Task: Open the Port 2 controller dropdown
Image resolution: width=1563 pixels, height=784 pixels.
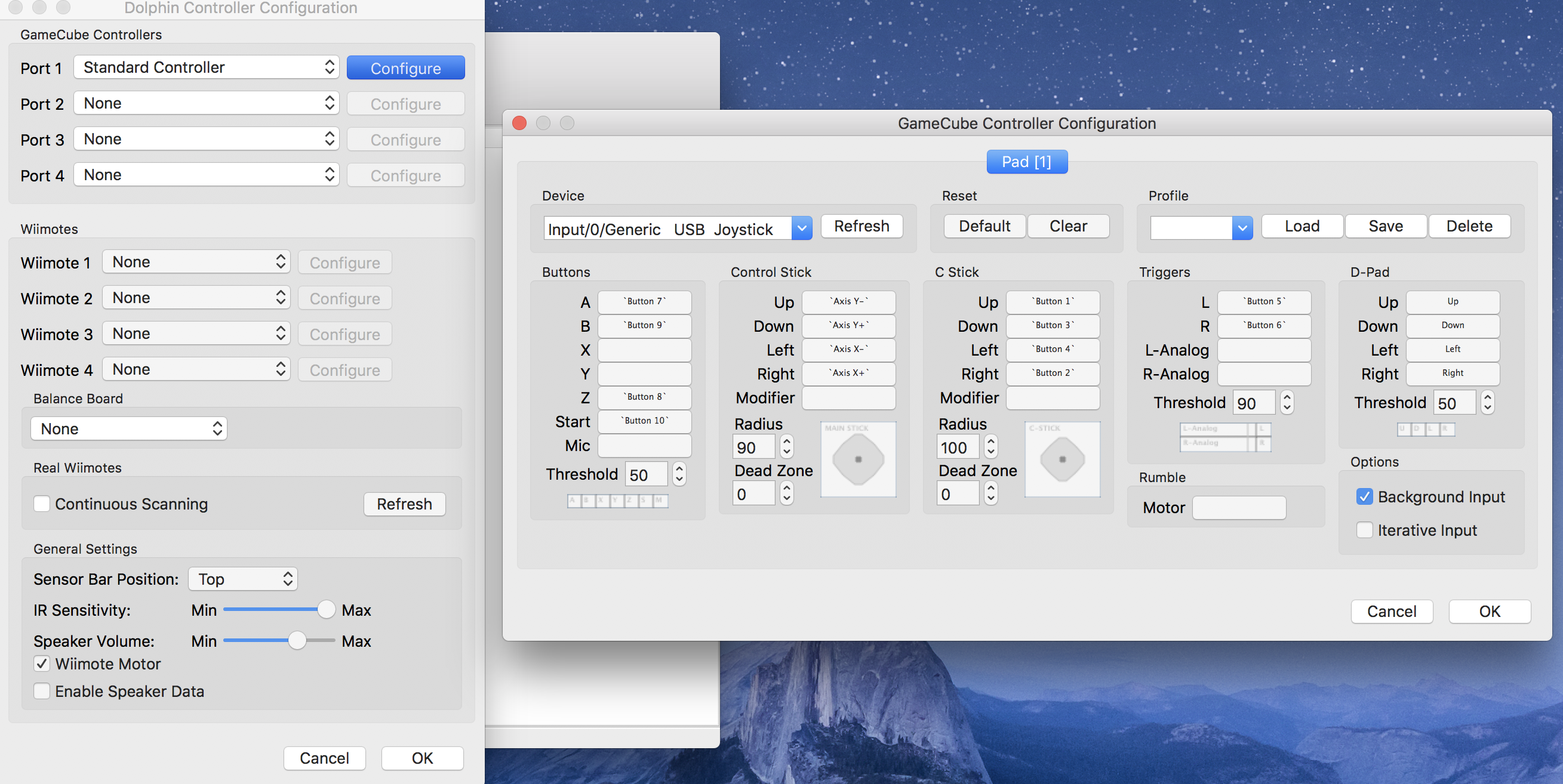Action: [207, 103]
